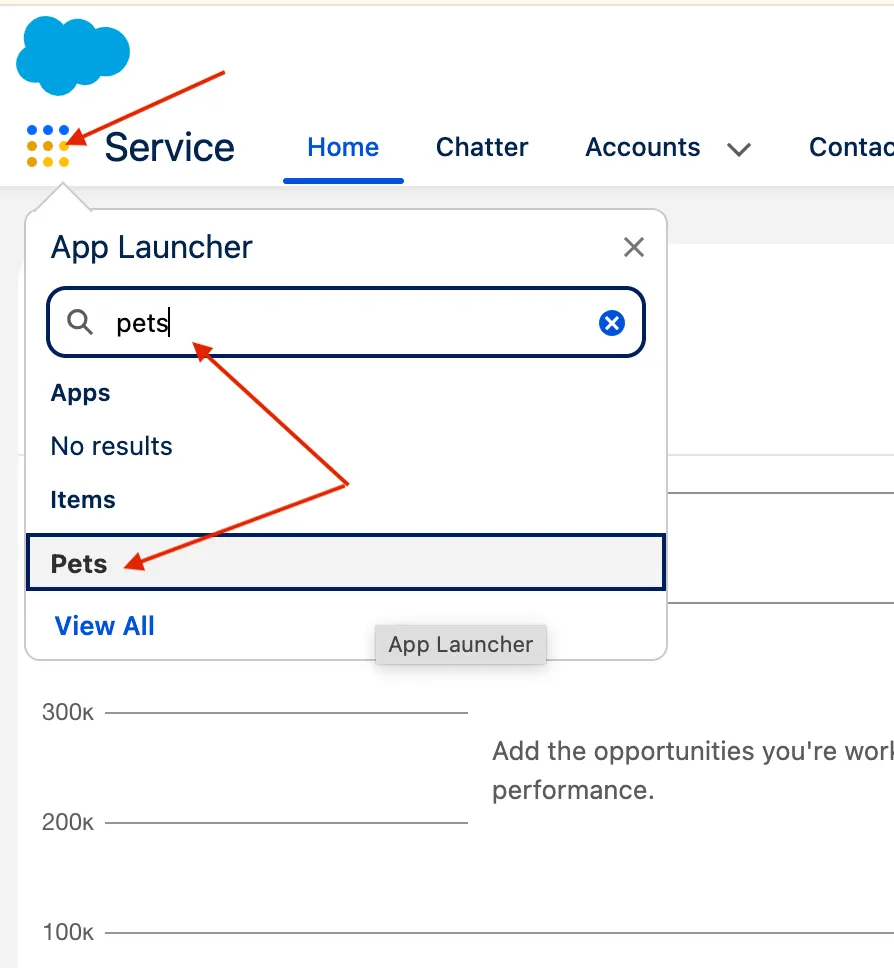Screen dimensions: 894x968
Task: Click the magnifier icon in search box
Action: [80, 323]
